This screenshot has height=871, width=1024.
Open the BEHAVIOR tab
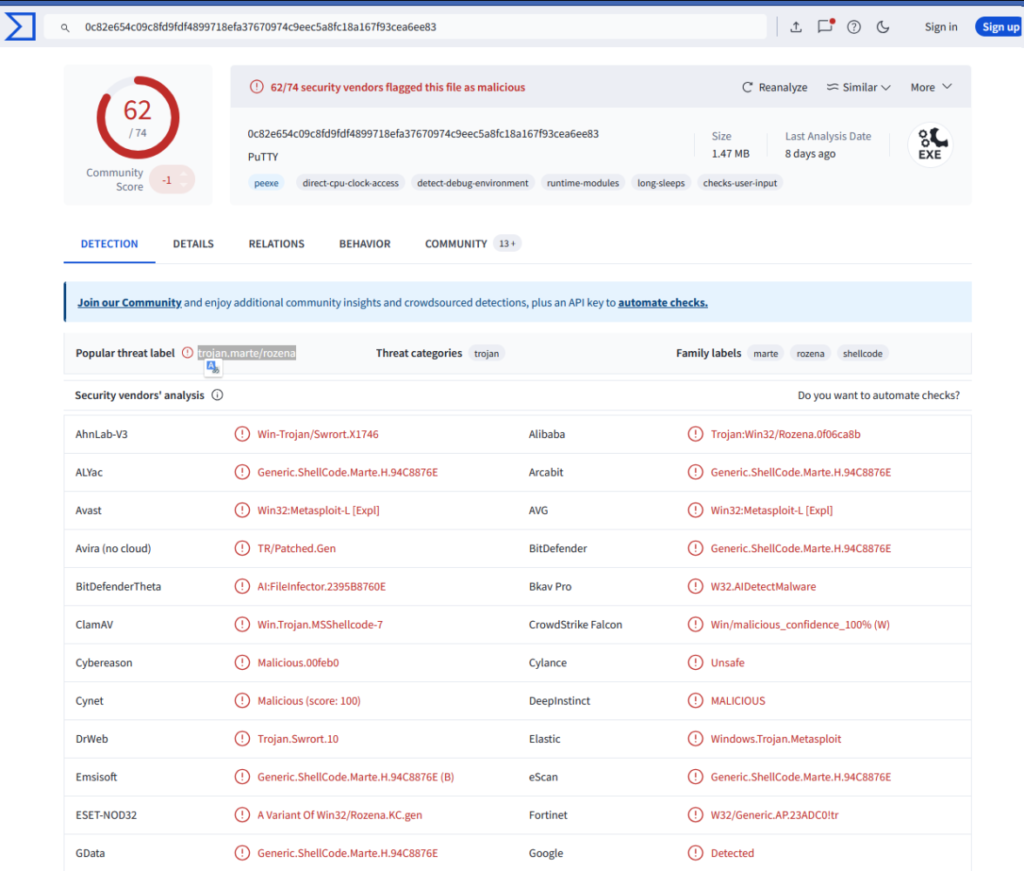[364, 244]
